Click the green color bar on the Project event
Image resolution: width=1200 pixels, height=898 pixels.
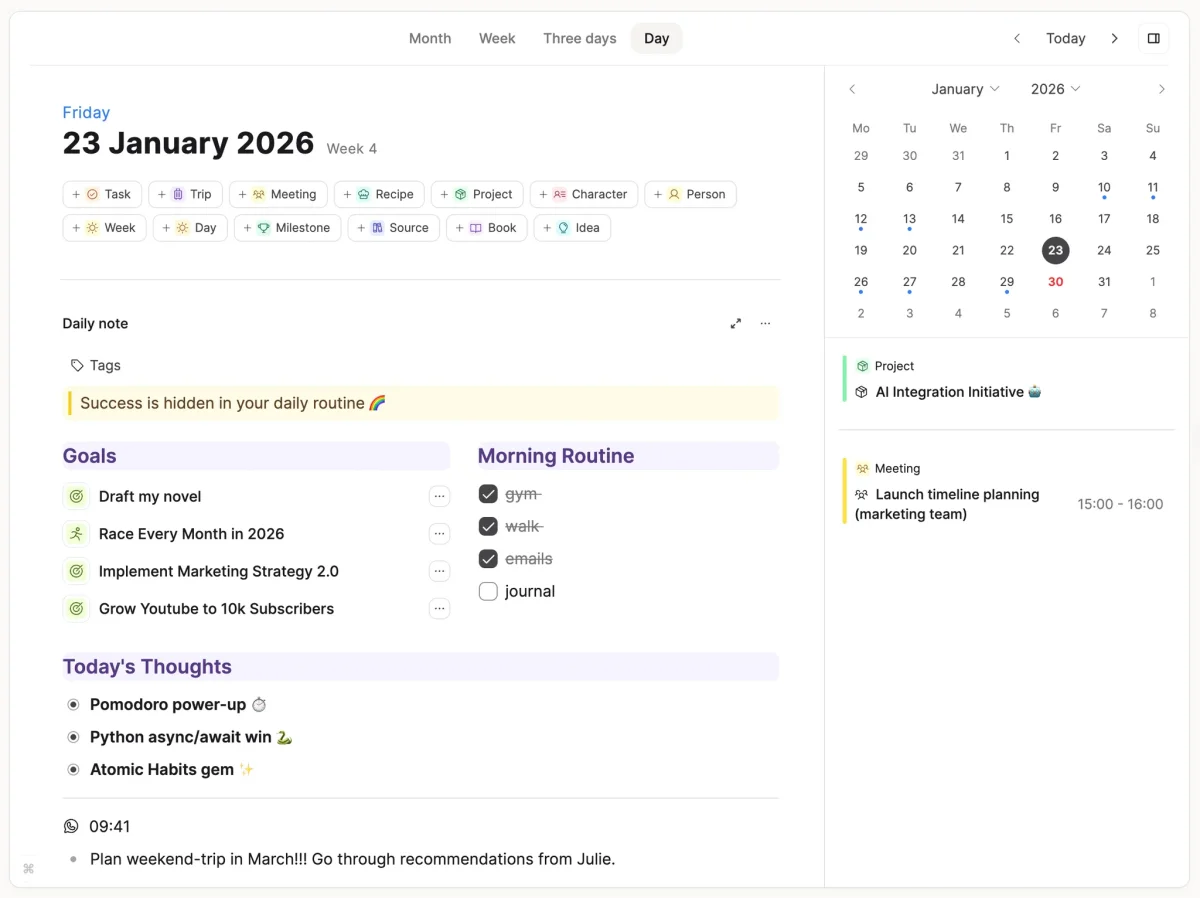845,379
